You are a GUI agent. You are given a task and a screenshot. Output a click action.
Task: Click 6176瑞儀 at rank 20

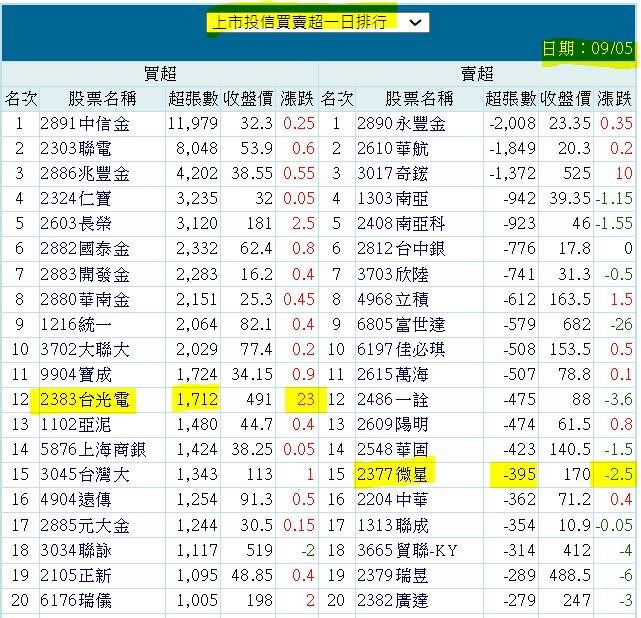pyautogui.click(x=77, y=600)
